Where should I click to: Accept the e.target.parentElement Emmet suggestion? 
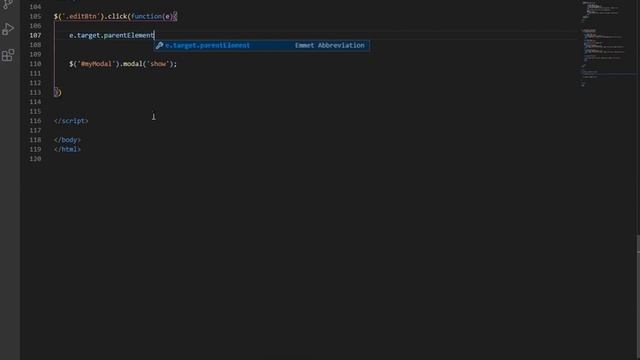coord(262,45)
